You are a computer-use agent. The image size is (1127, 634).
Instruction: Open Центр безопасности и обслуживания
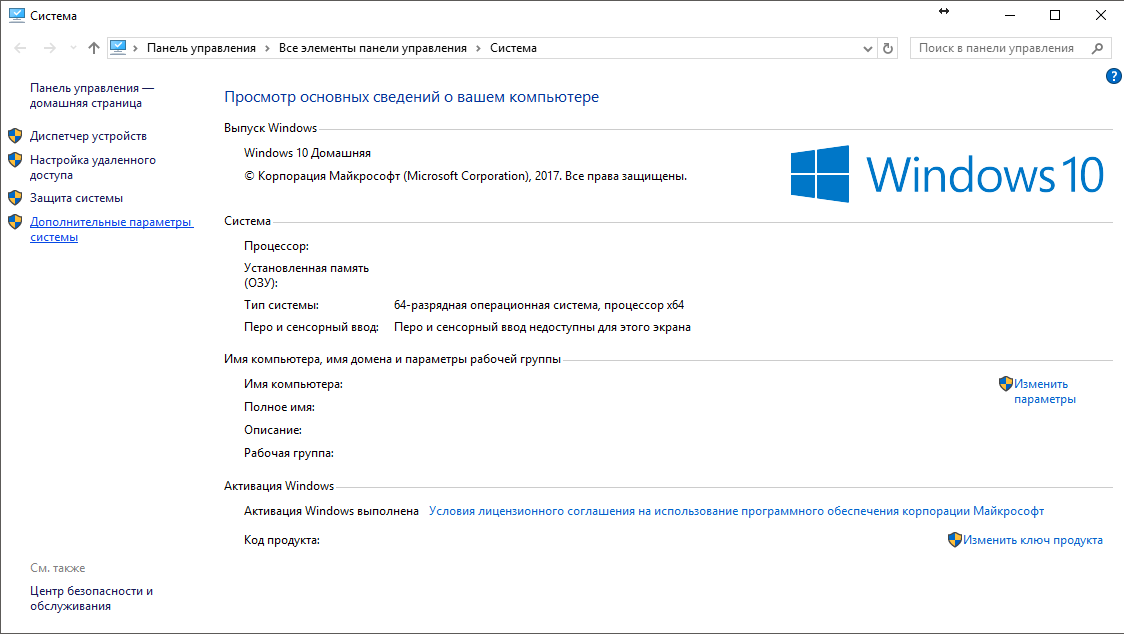(91, 598)
